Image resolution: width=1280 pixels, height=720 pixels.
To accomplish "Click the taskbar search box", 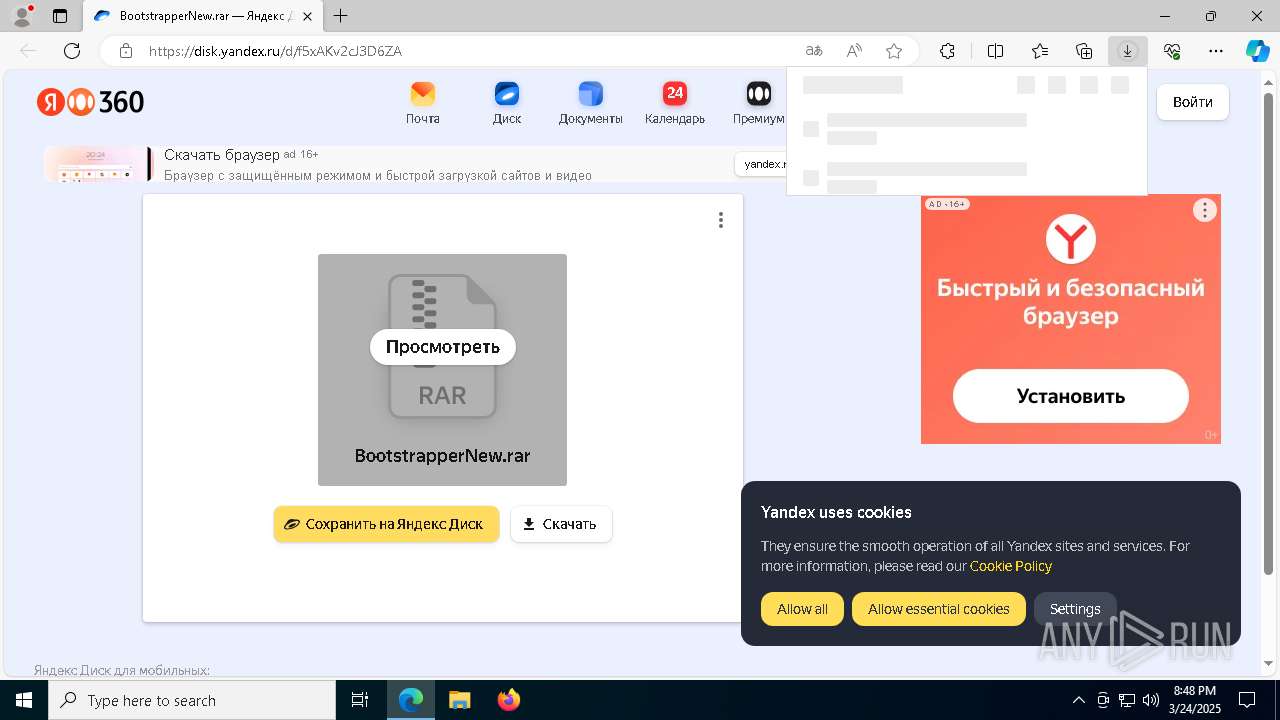I will pyautogui.click(x=192, y=700).
